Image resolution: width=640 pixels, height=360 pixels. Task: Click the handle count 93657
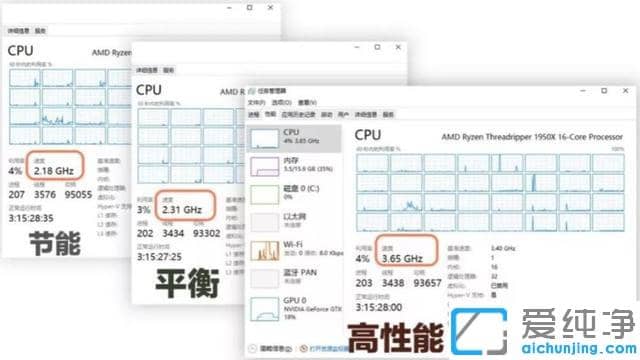pyautogui.click(x=427, y=283)
